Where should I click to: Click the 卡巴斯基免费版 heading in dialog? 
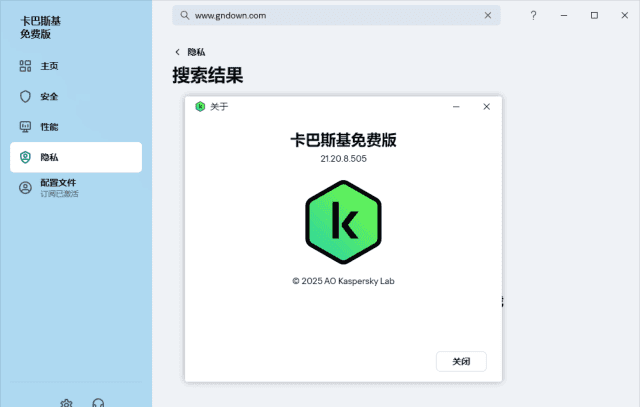pyautogui.click(x=343, y=140)
